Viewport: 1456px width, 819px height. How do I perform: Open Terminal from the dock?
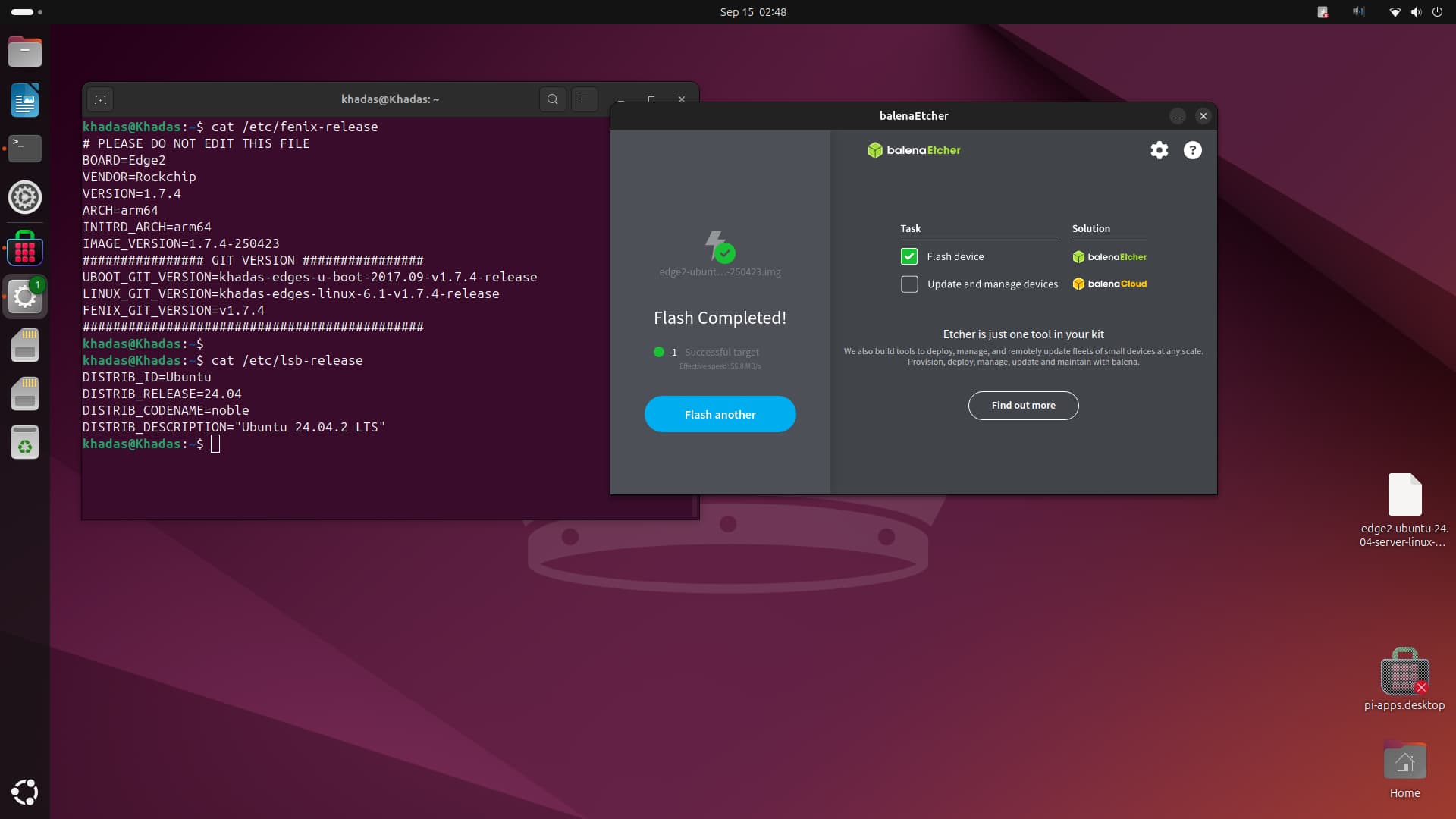click(x=24, y=148)
